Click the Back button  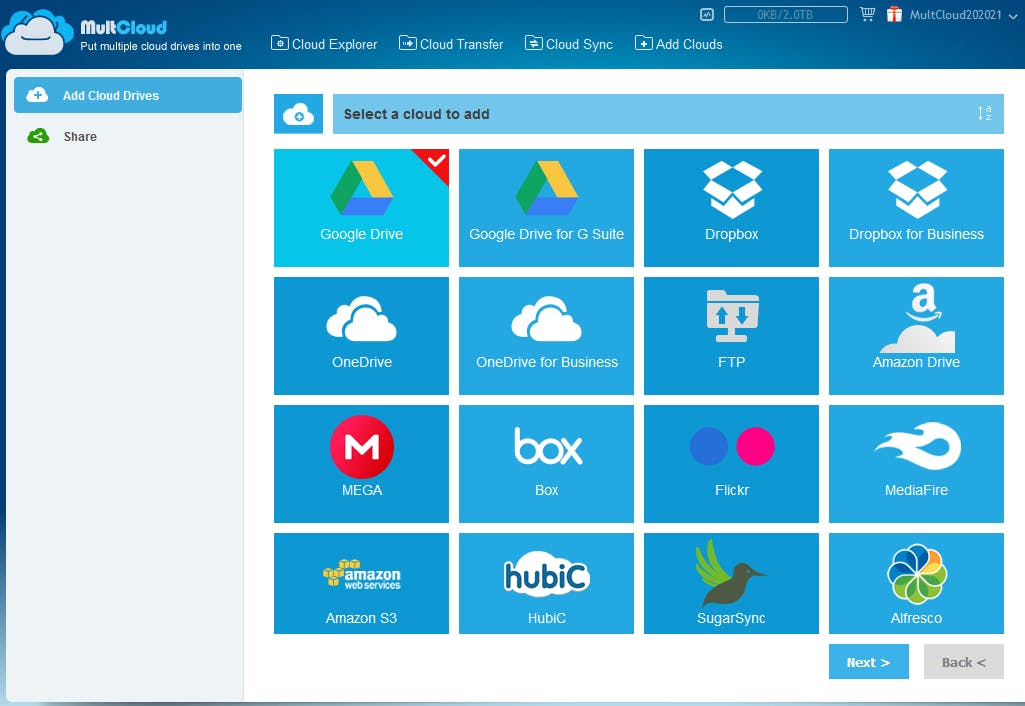click(x=964, y=662)
